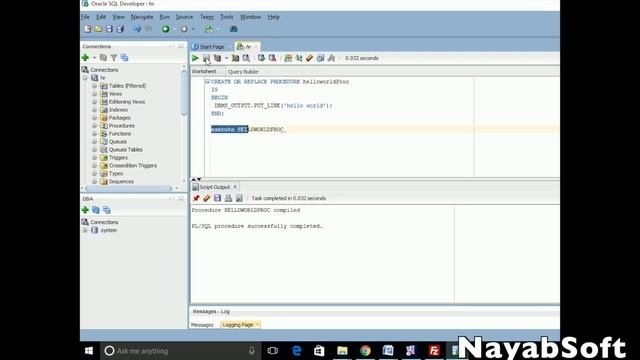Open the Edit menu
The height and width of the screenshot is (360, 640).
click(101, 17)
